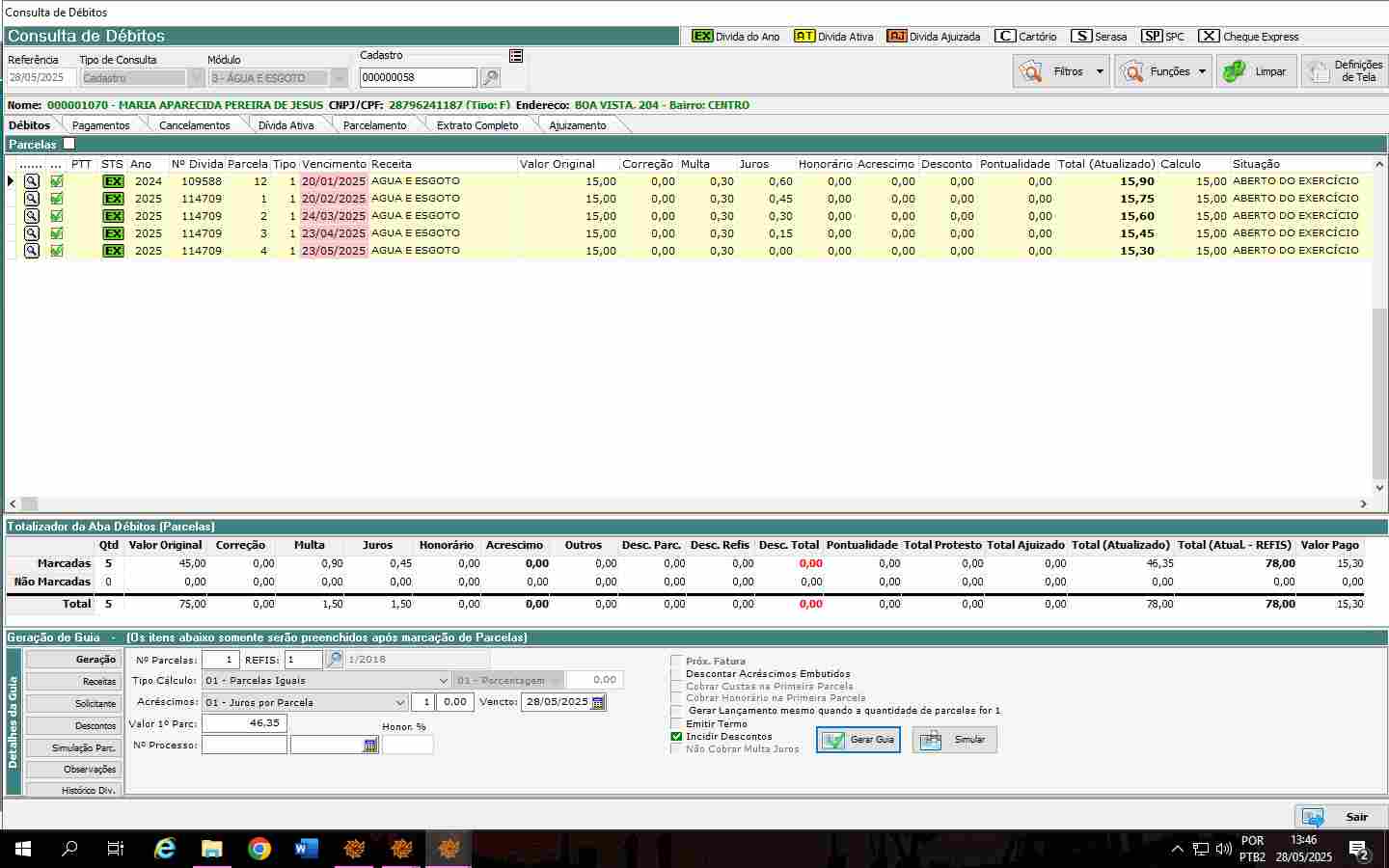
Task: Click the REFIS search magnifier icon
Action: [x=334, y=660]
